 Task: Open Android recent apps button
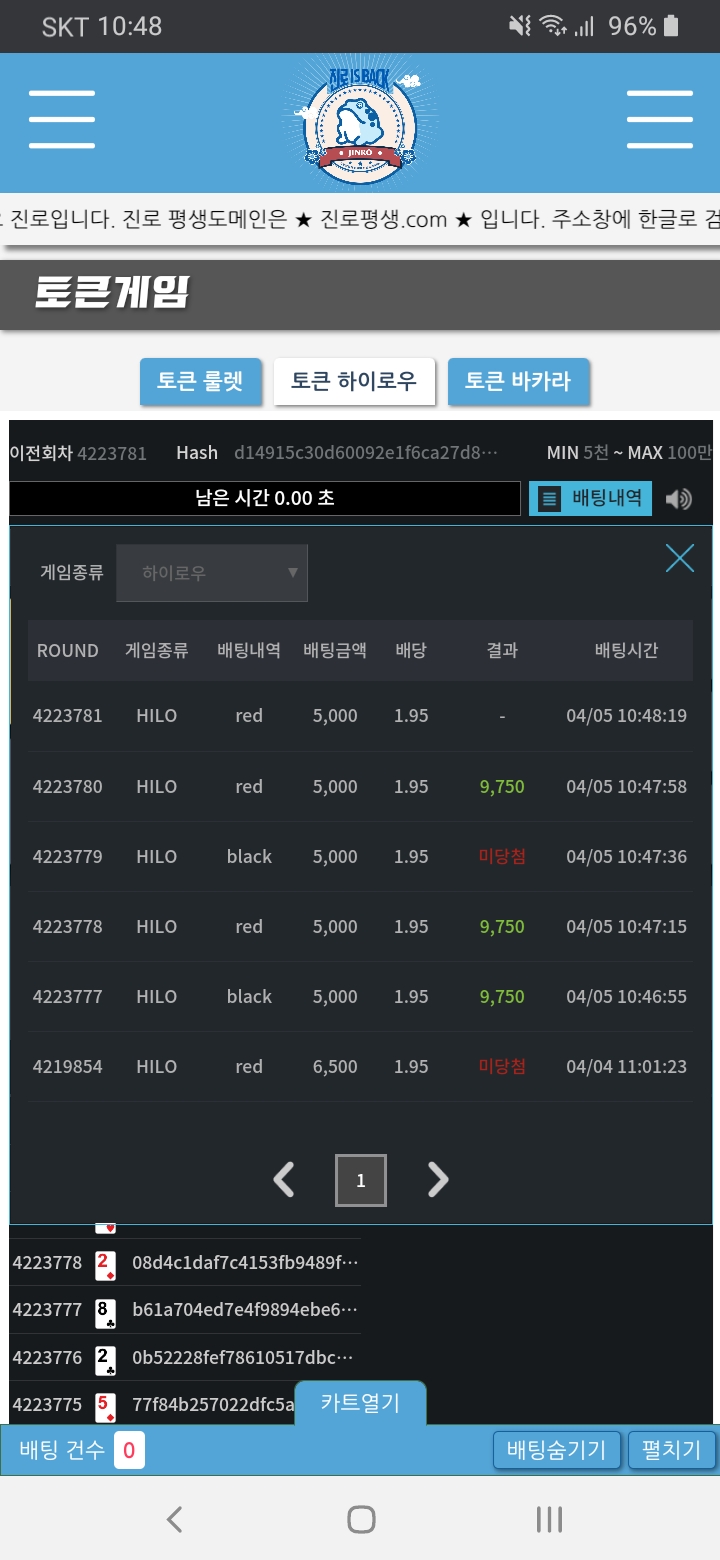click(549, 1519)
